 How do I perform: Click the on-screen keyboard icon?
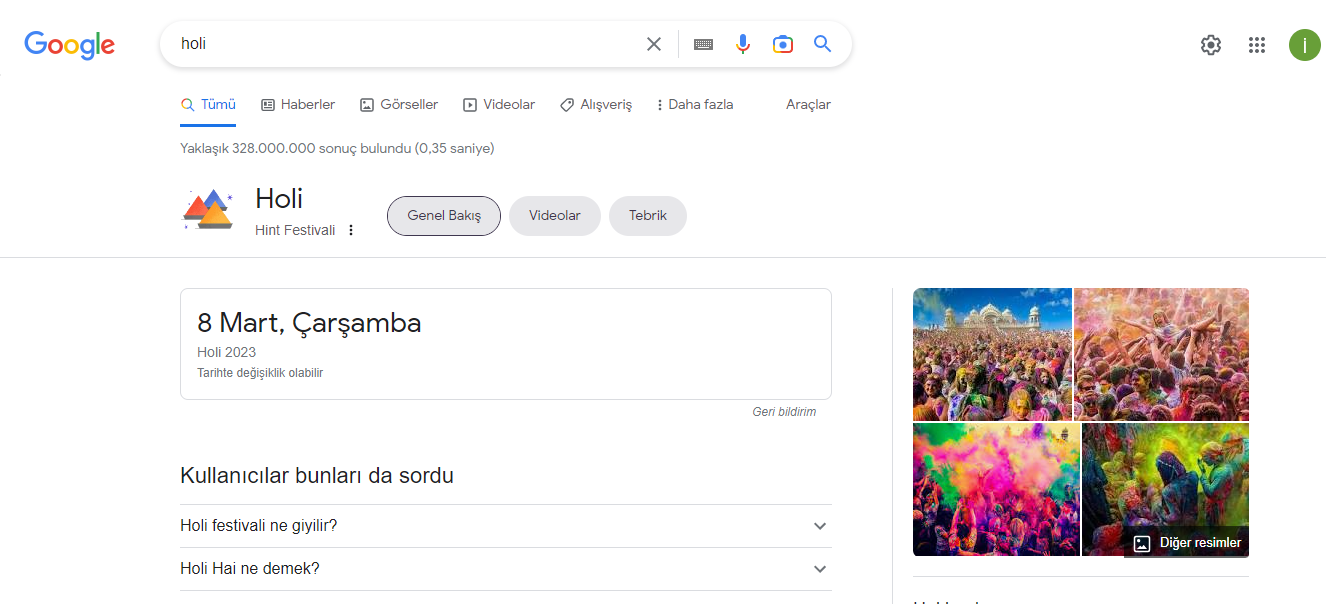pos(703,44)
